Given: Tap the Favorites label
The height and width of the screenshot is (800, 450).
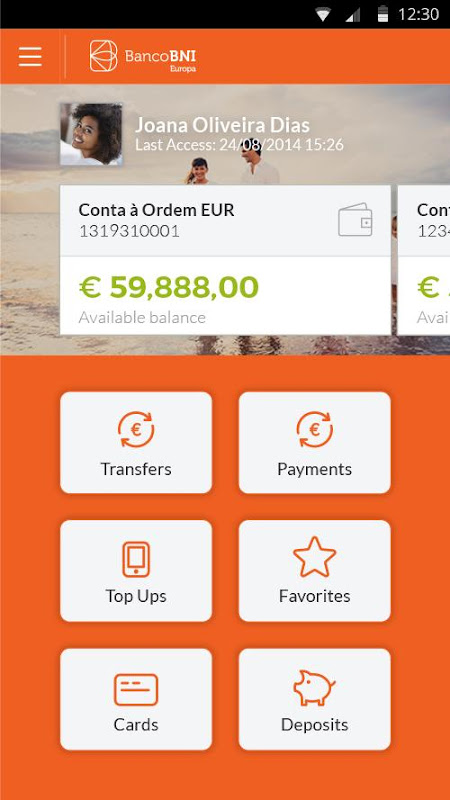Looking at the screenshot, I should click(x=314, y=596).
